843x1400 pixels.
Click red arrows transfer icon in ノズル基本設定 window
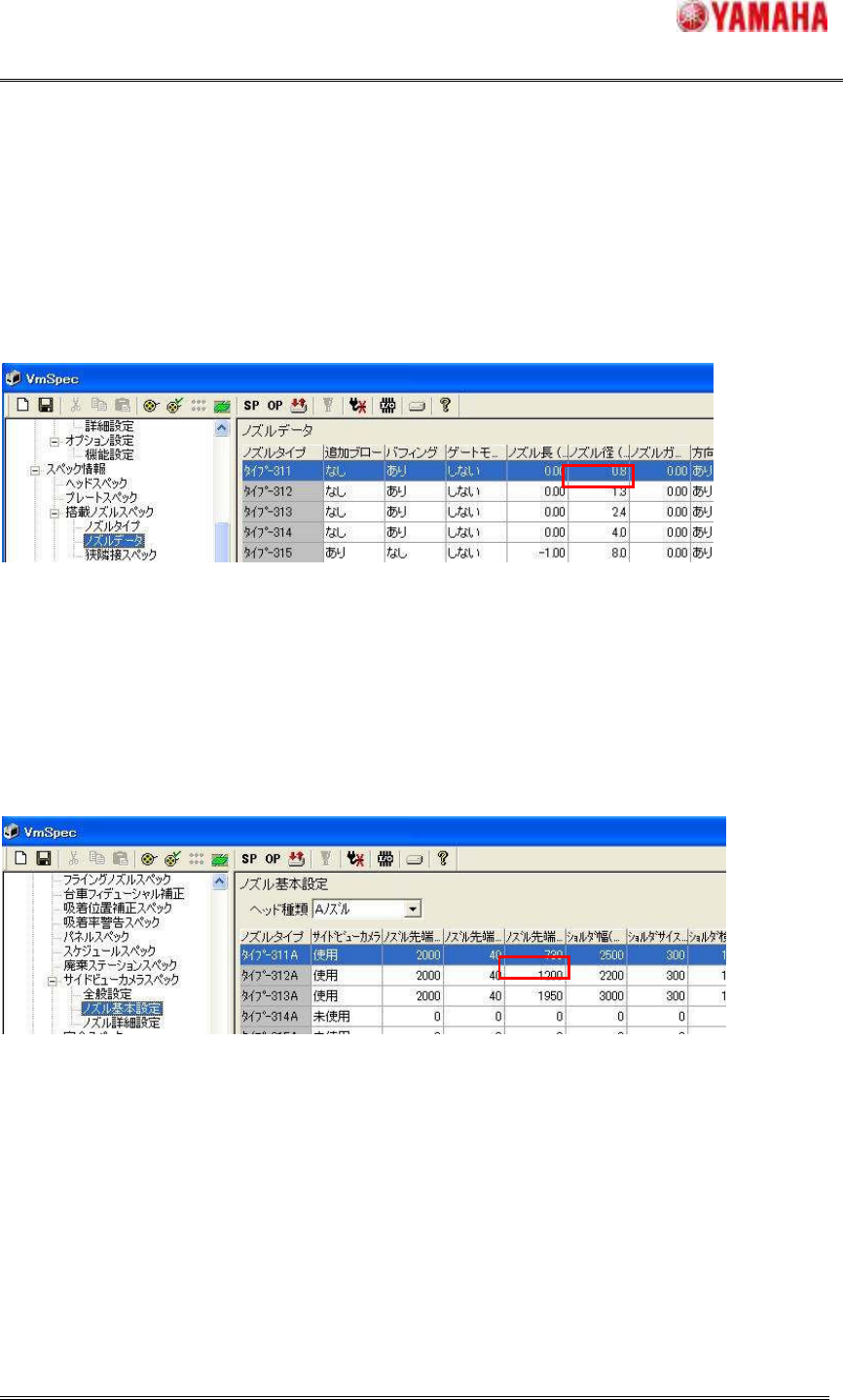296,858
